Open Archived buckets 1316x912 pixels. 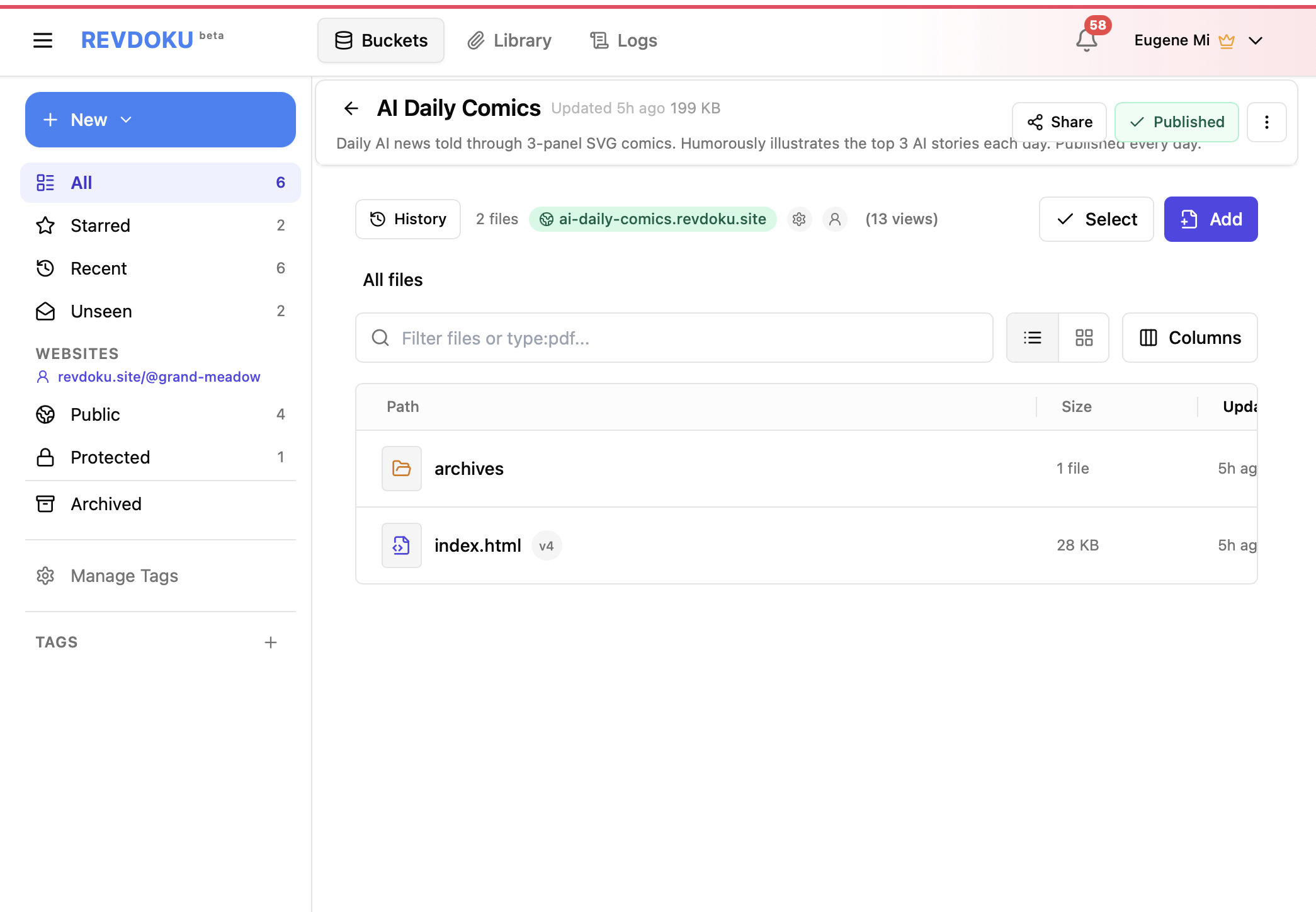tap(161, 504)
